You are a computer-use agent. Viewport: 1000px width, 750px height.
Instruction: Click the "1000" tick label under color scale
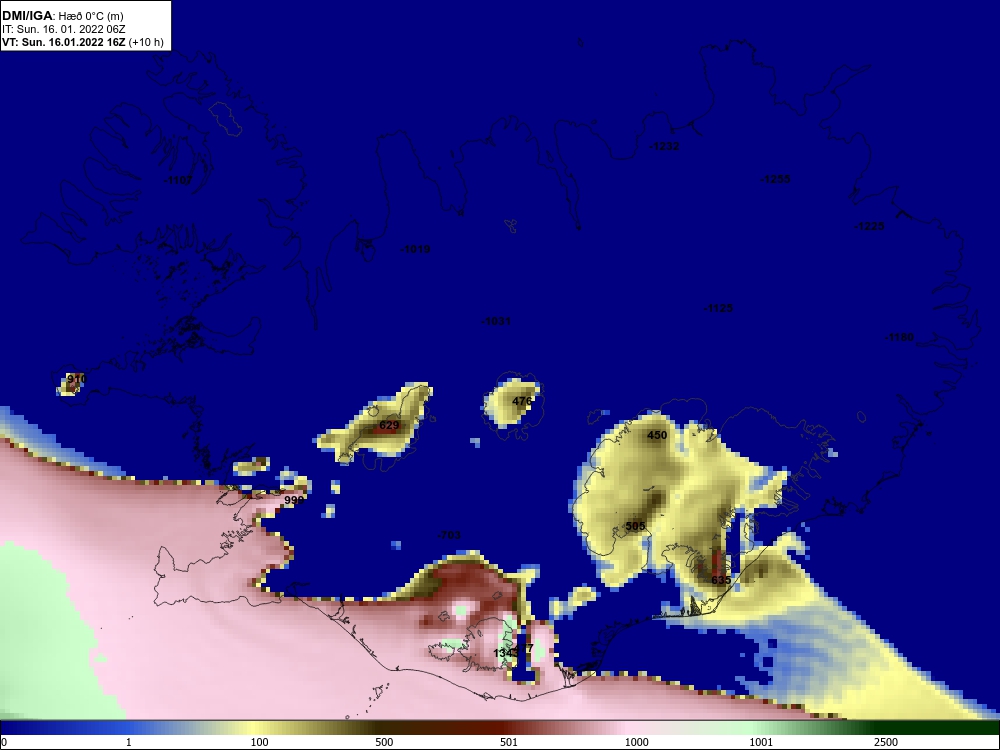[x=637, y=743]
